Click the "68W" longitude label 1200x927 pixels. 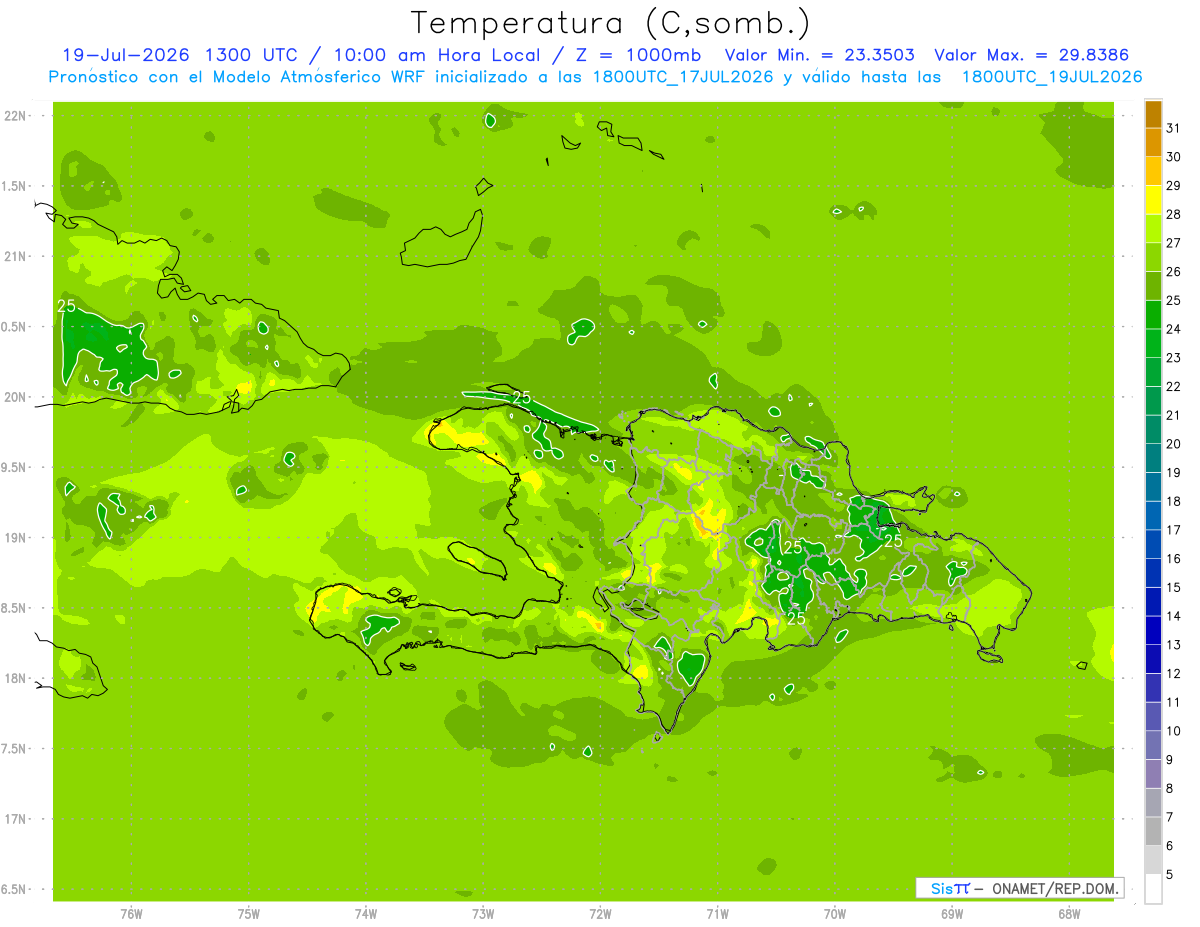tap(1069, 914)
